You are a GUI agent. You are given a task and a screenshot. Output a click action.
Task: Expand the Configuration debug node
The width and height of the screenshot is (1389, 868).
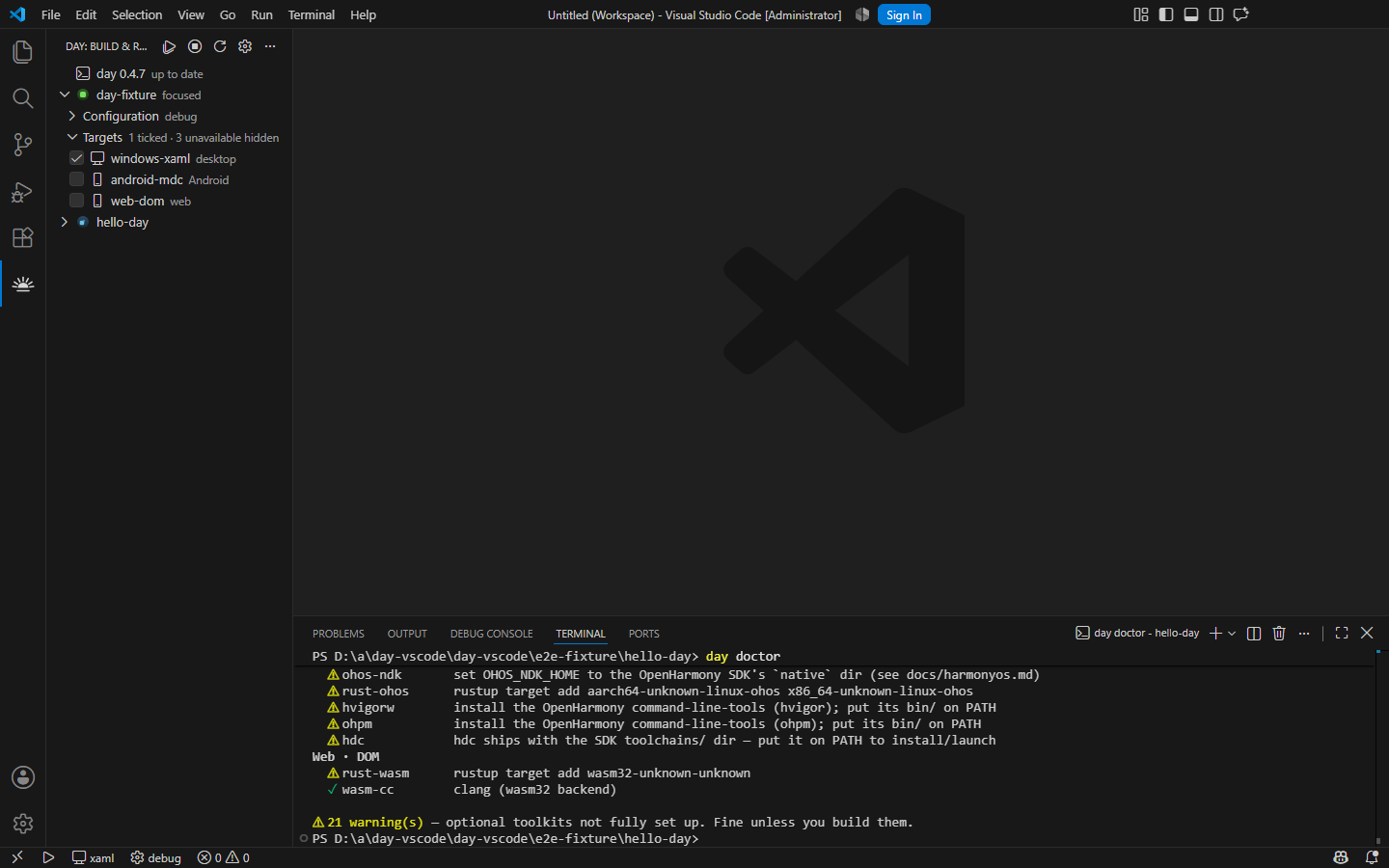pyautogui.click(x=71, y=116)
